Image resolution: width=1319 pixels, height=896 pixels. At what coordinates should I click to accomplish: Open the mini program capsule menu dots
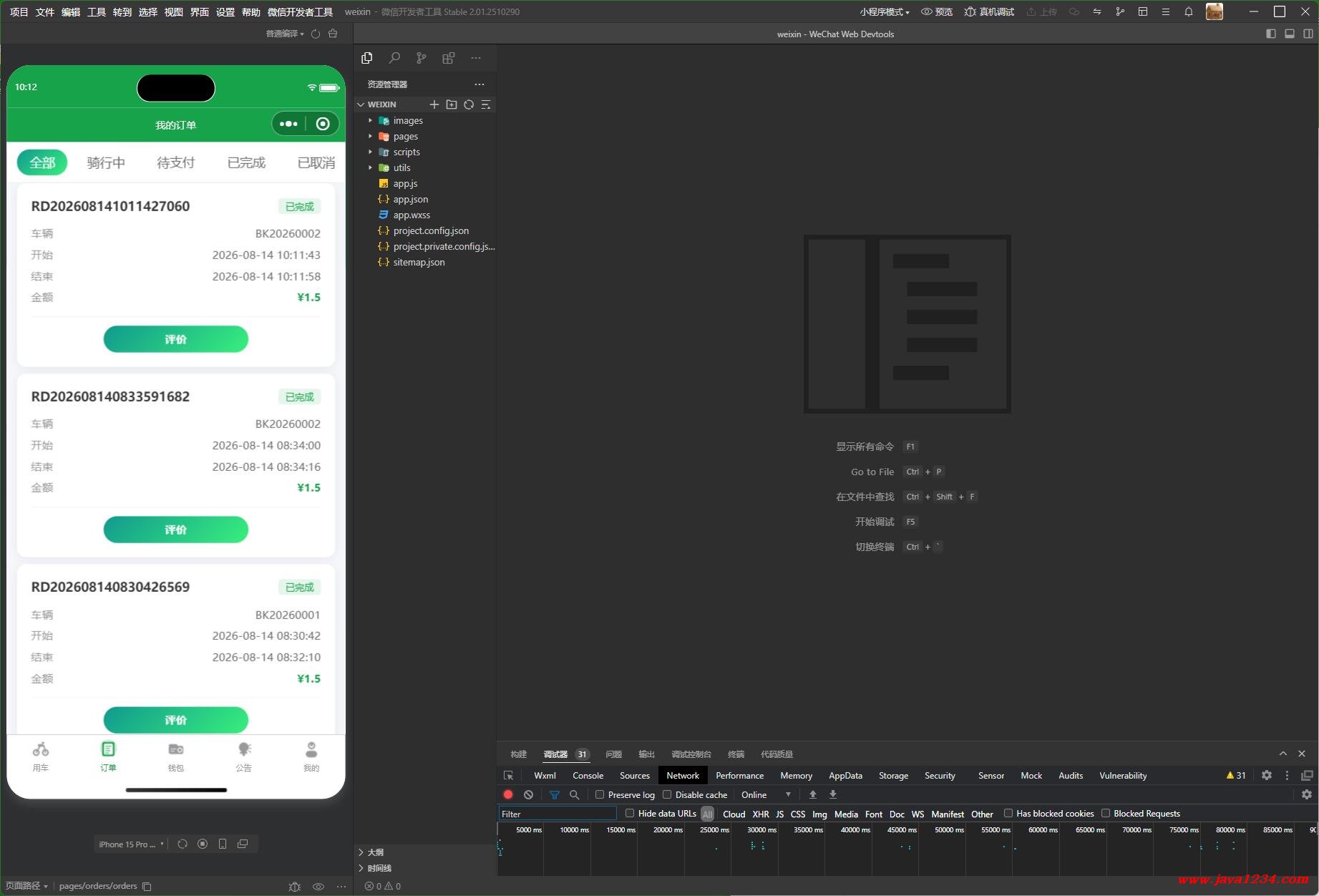pyautogui.click(x=288, y=124)
